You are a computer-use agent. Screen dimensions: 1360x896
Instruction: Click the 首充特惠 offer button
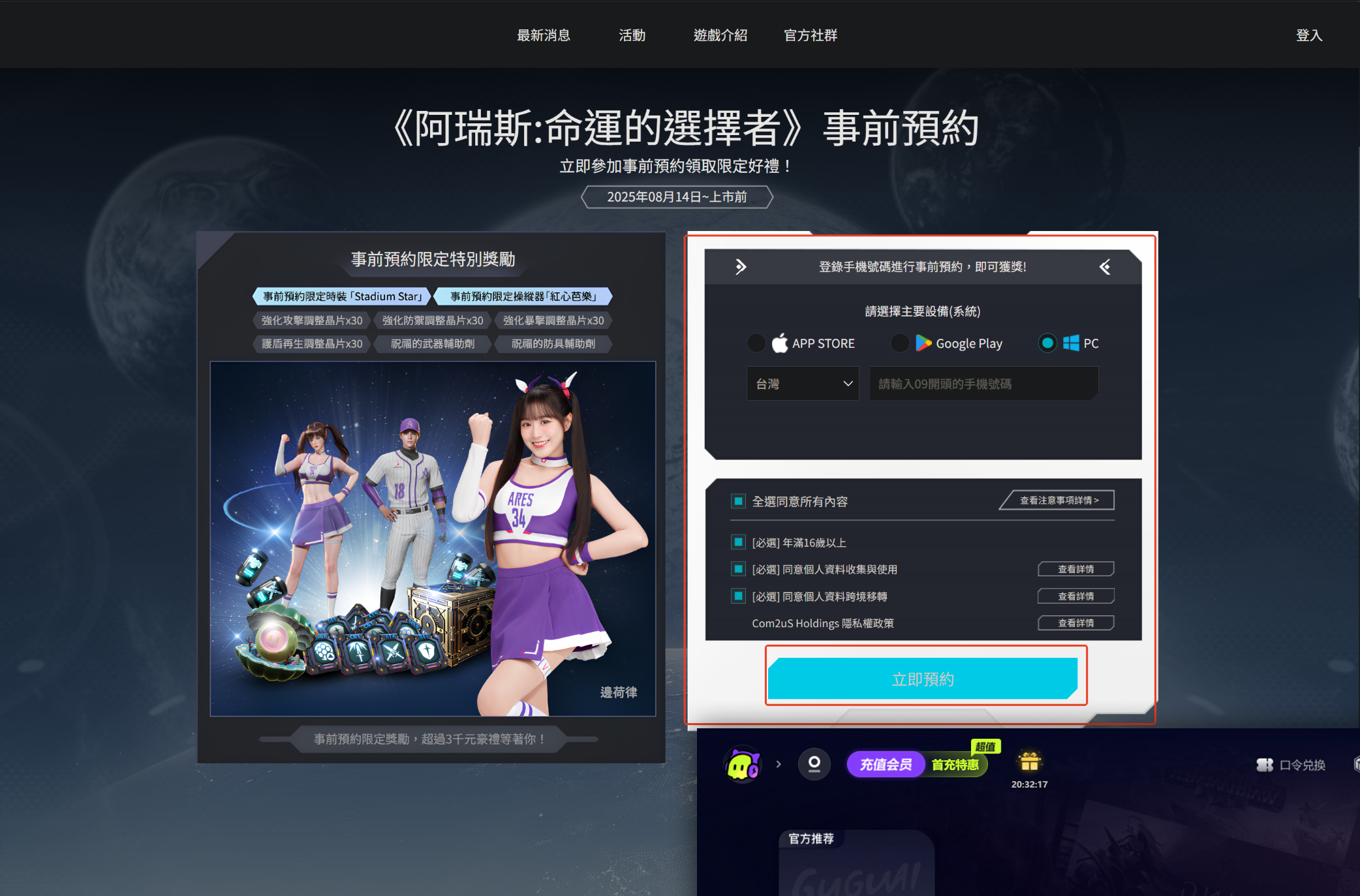955,764
